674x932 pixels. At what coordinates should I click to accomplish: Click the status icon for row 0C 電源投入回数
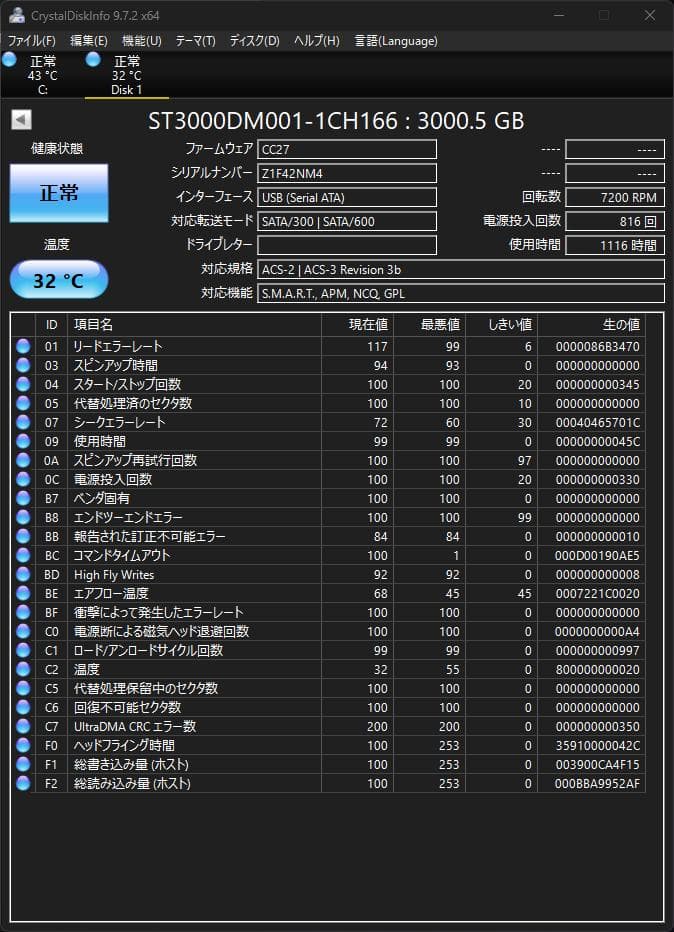pyautogui.click(x=23, y=479)
